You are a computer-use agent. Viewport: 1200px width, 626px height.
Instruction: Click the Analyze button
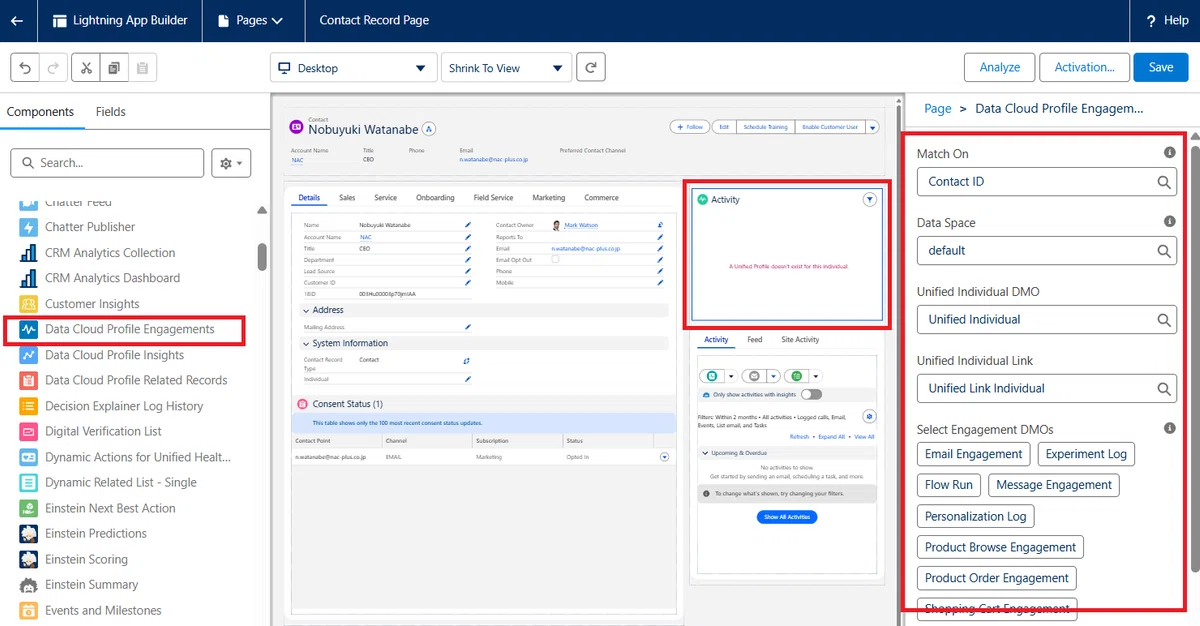tap(1000, 67)
